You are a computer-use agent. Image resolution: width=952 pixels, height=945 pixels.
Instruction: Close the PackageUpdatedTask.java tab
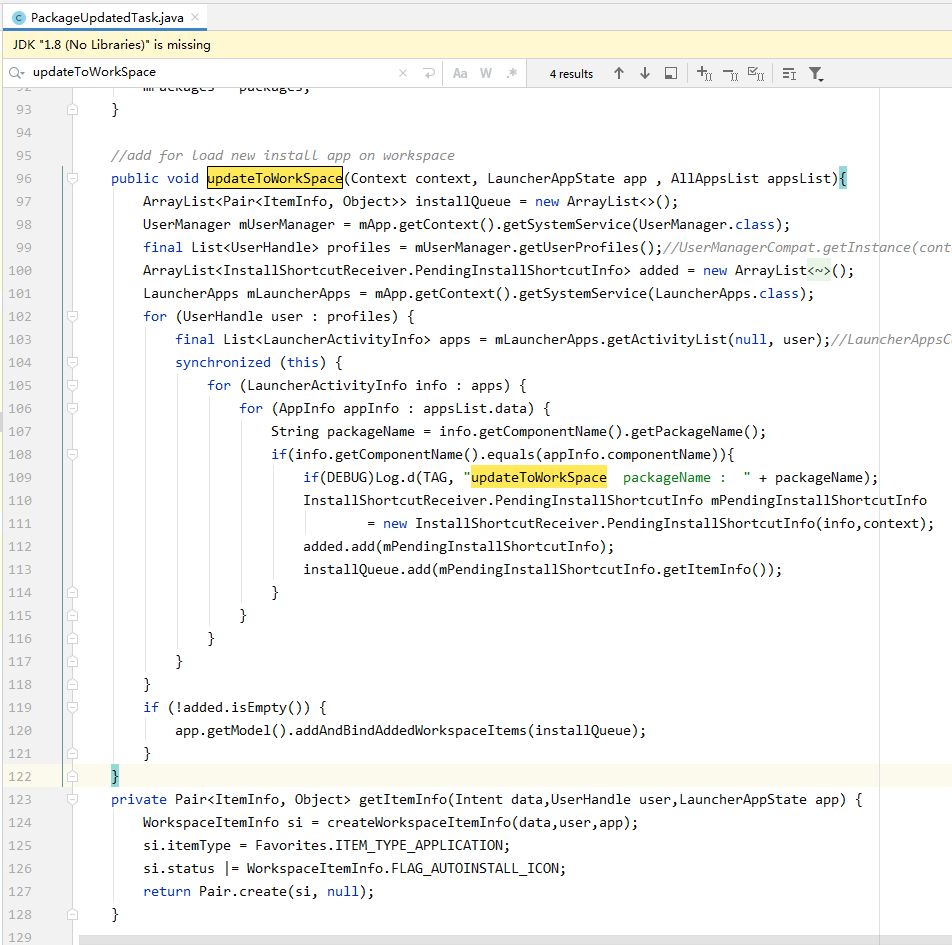point(195,17)
